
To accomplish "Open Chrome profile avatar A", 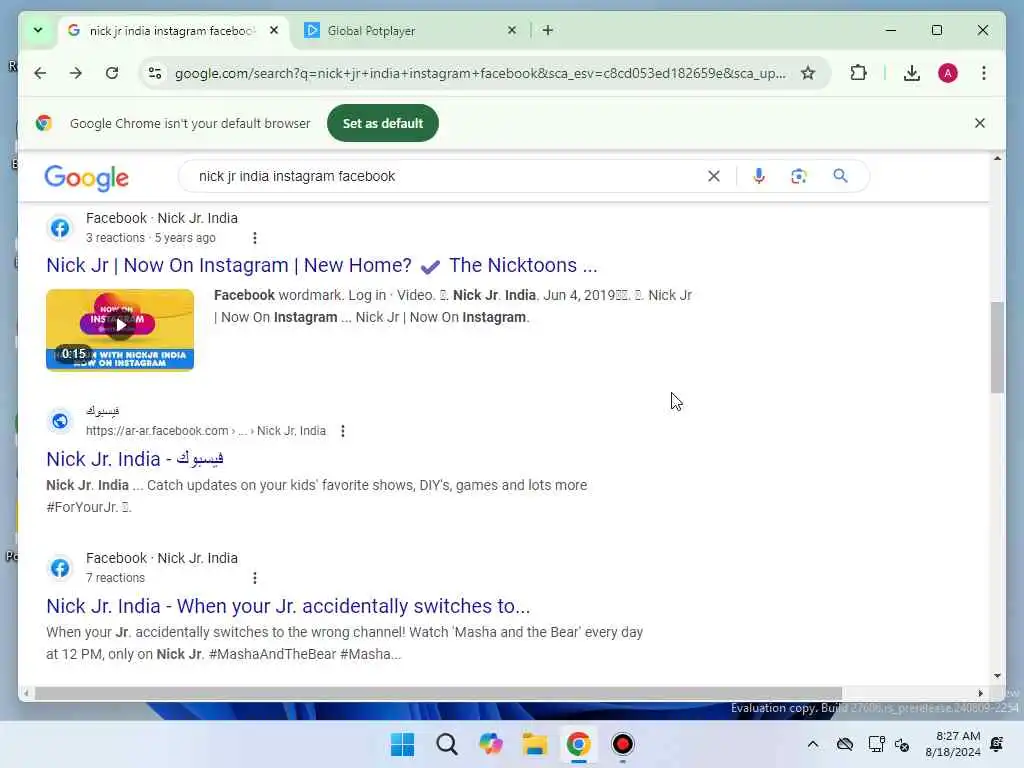I will point(948,73).
